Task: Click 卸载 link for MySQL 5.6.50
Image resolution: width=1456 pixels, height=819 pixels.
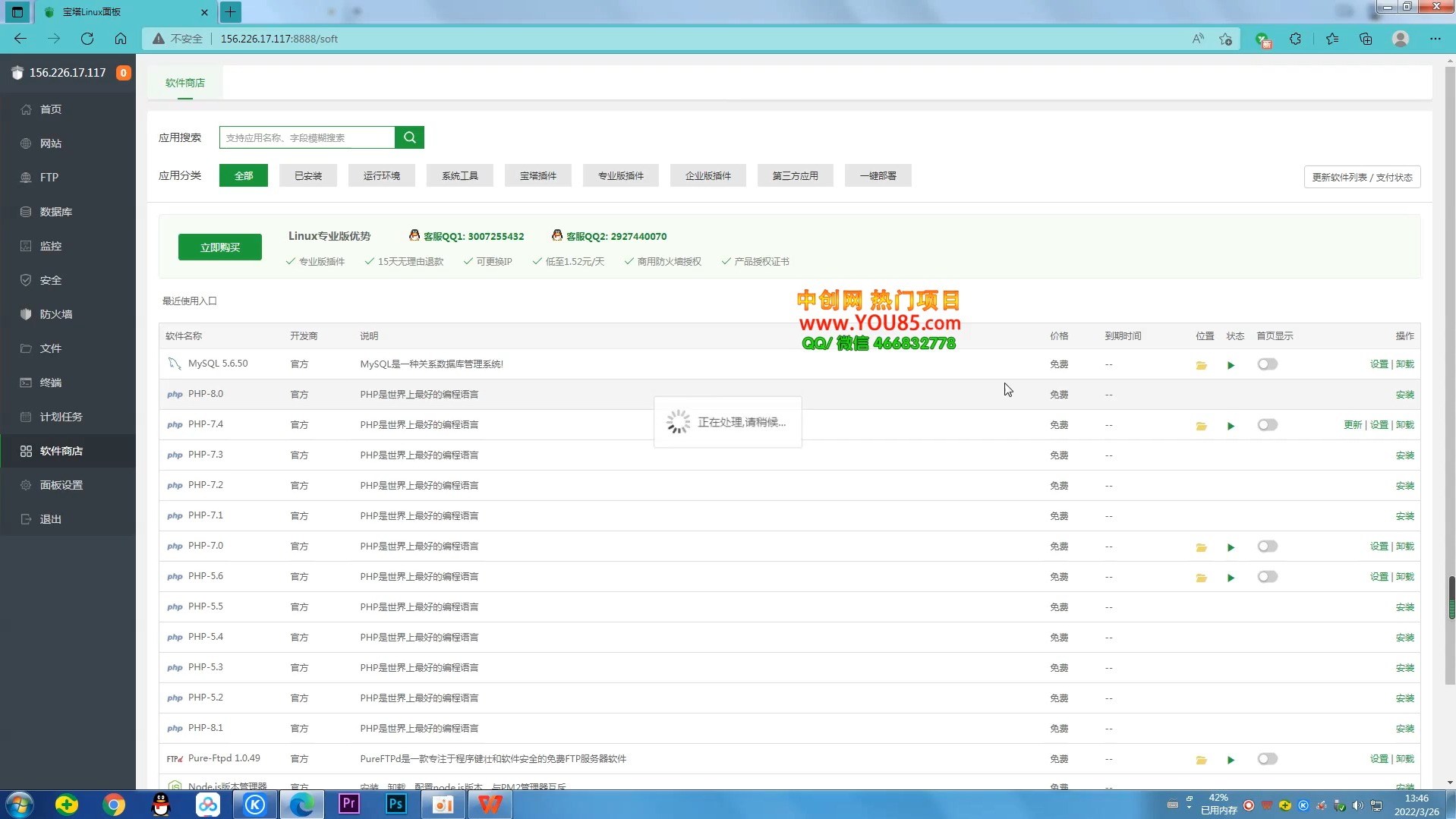Action: pos(1404,364)
